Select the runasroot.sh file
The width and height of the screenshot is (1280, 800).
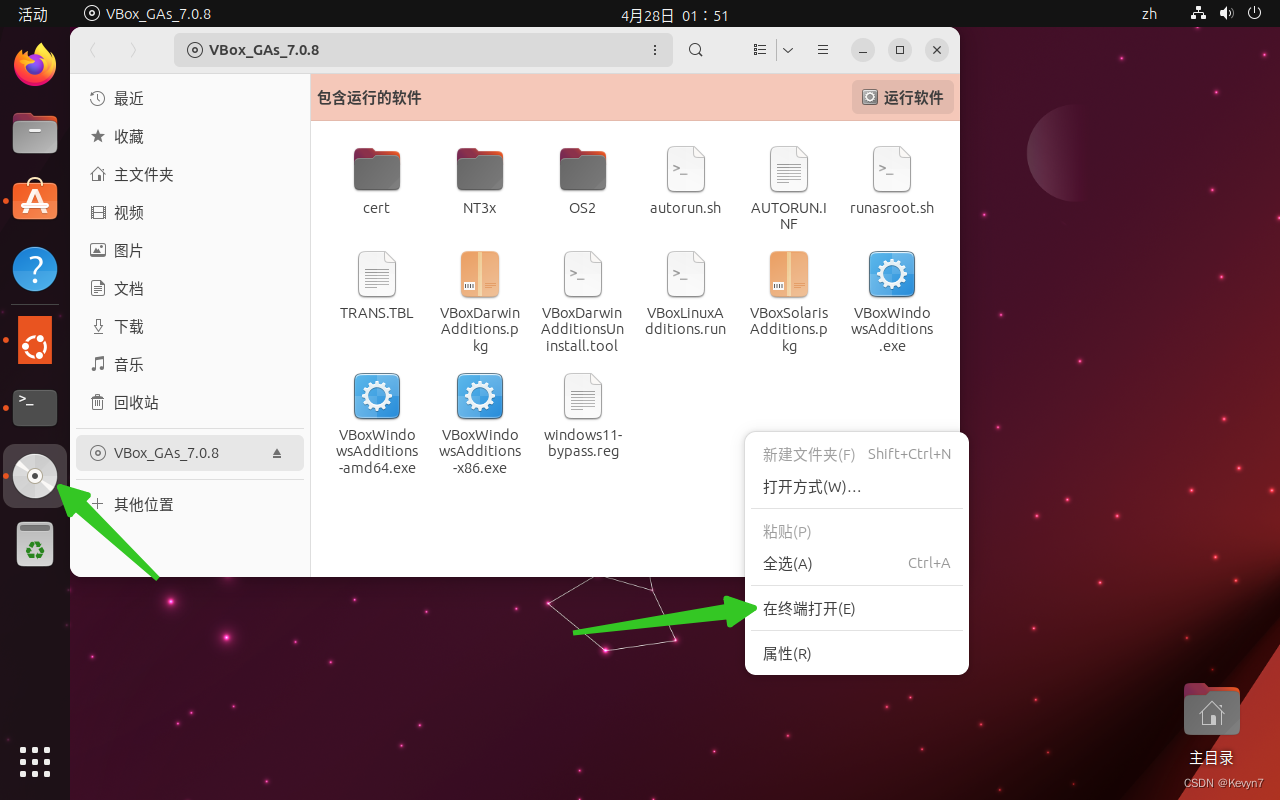892,181
